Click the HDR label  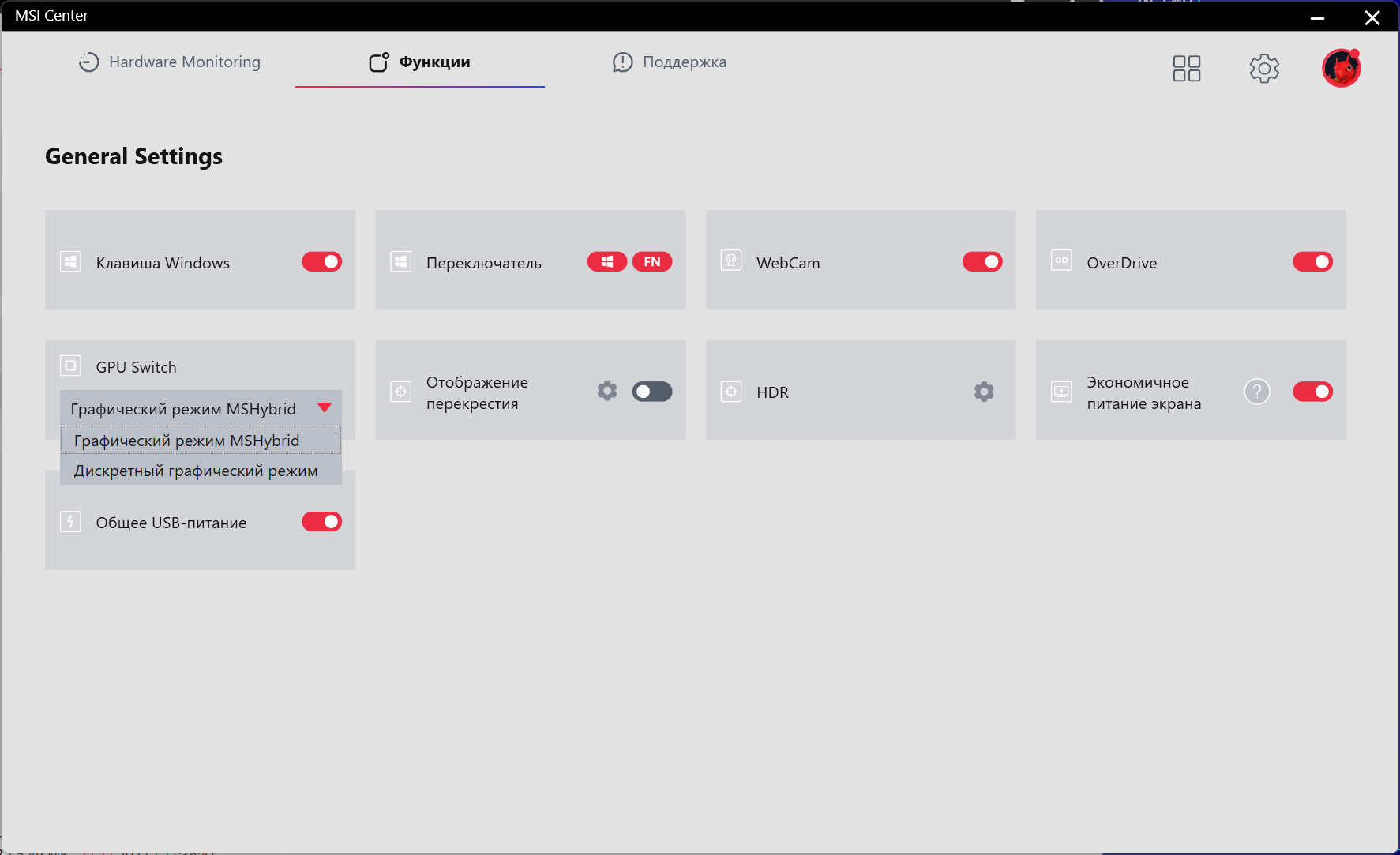pyautogui.click(x=772, y=392)
